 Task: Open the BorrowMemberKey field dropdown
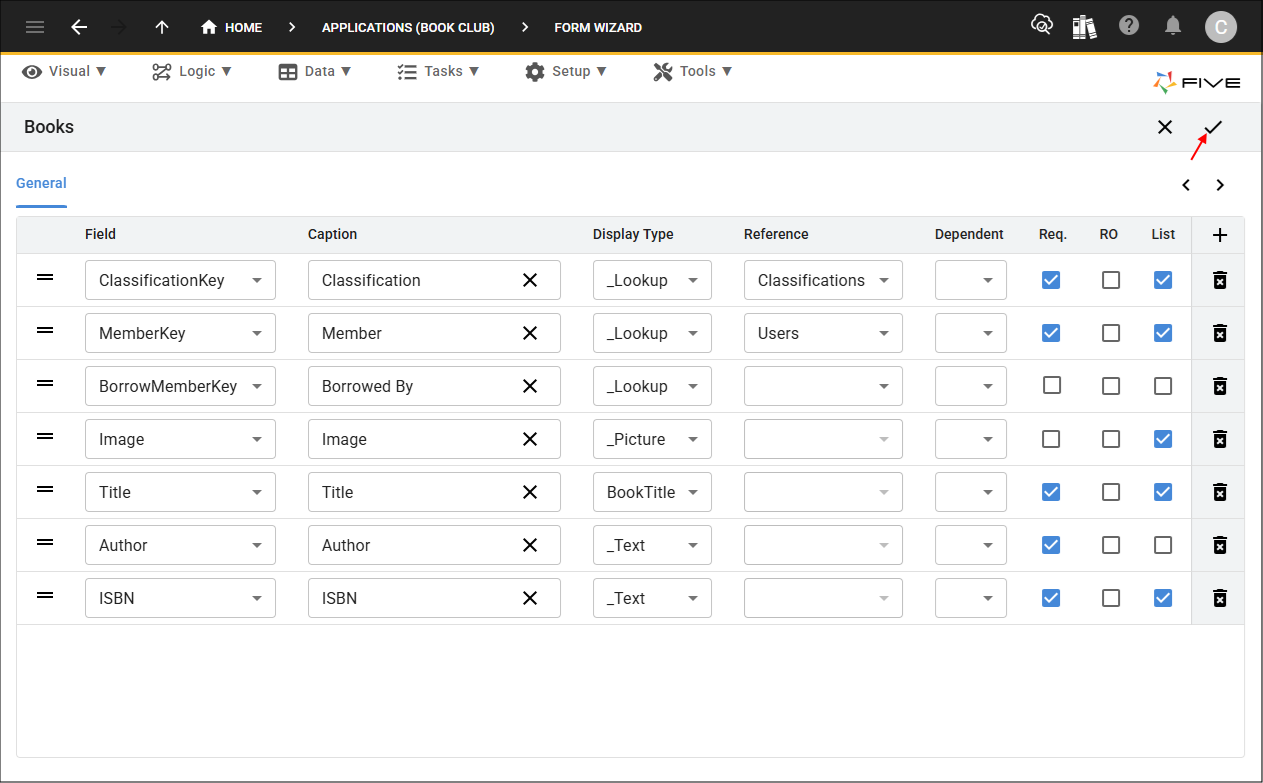(x=180, y=386)
